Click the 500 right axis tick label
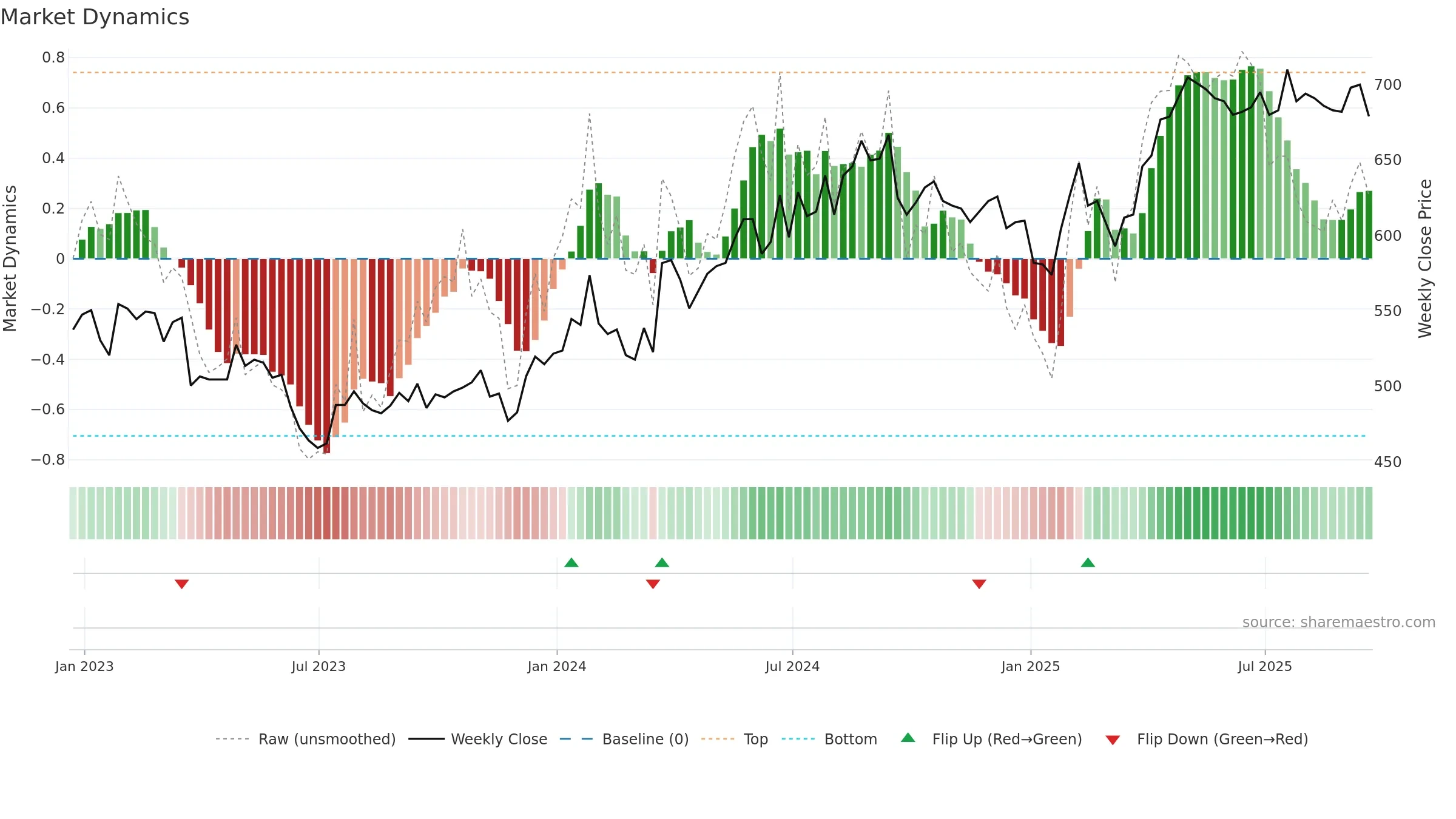This screenshot has height=819, width=1456. click(x=1388, y=386)
